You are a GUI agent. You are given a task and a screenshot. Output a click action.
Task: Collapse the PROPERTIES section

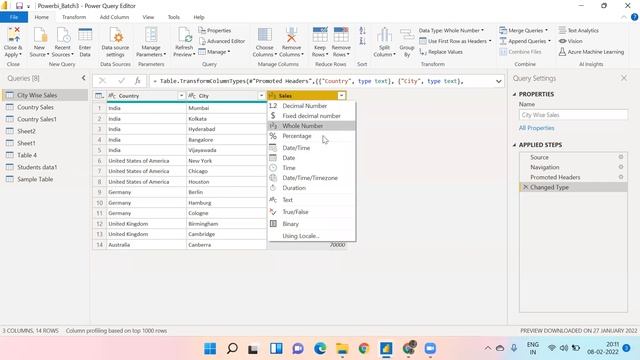click(514, 94)
